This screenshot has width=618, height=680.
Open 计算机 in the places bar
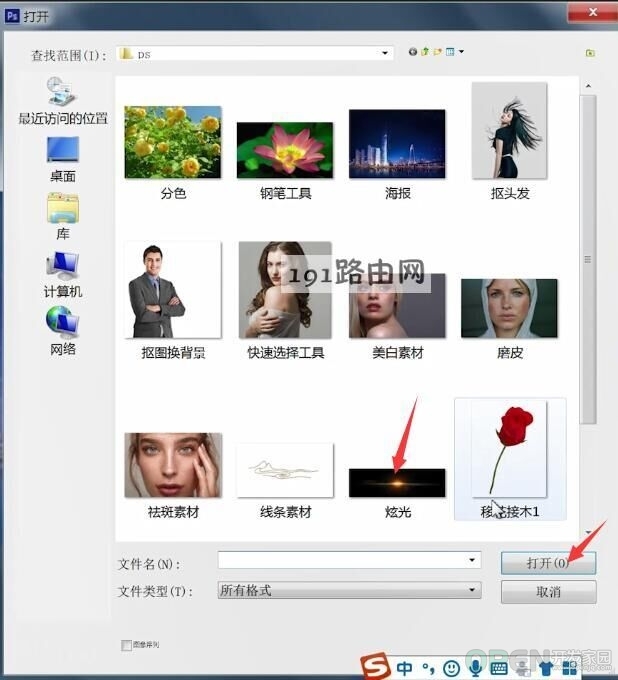click(x=63, y=275)
